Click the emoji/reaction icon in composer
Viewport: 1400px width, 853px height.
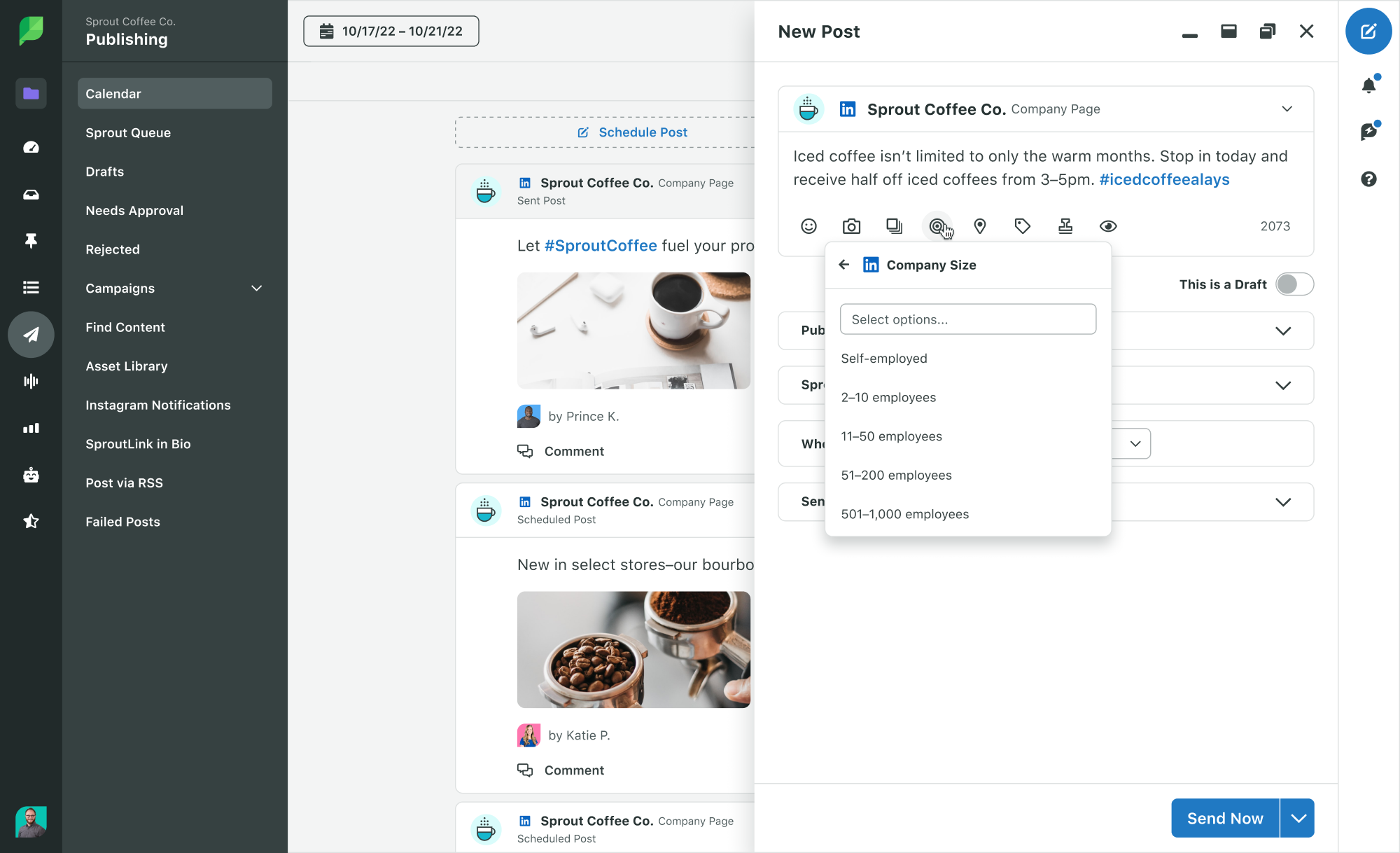click(x=809, y=226)
